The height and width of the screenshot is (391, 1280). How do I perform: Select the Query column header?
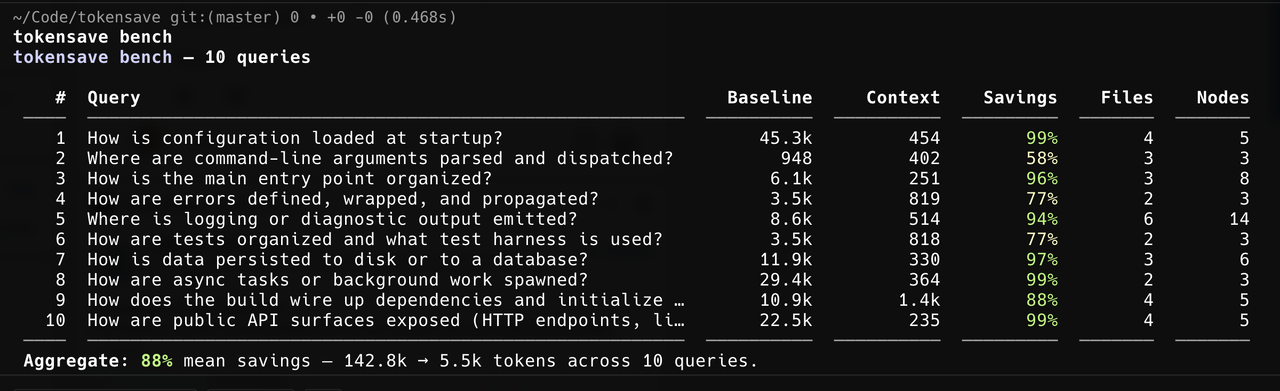pos(114,98)
